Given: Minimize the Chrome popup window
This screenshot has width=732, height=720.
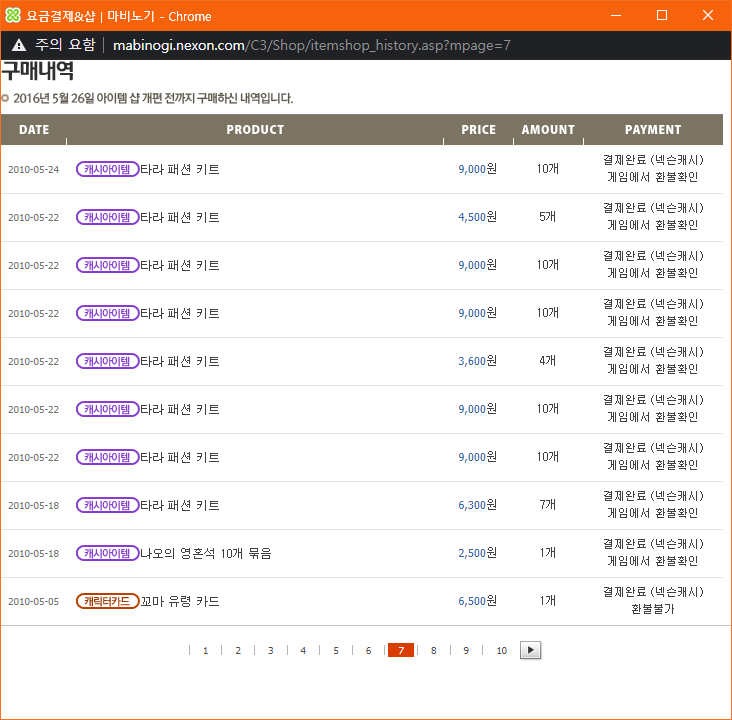Looking at the screenshot, I should pyautogui.click(x=616, y=15).
